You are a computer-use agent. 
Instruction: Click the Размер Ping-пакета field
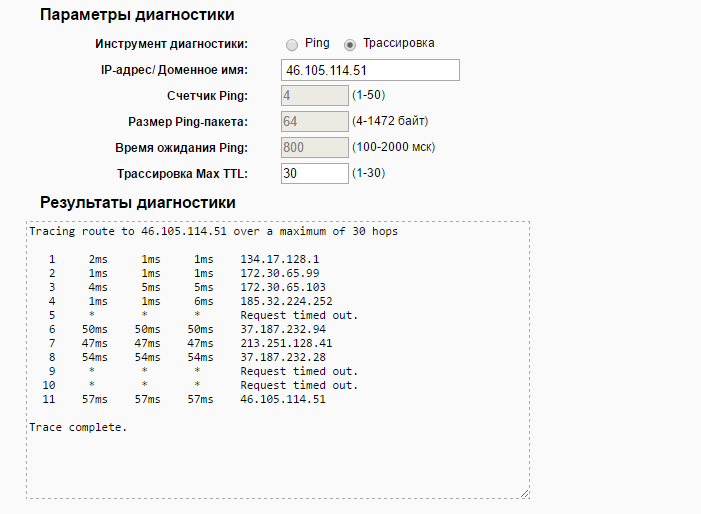(314, 122)
